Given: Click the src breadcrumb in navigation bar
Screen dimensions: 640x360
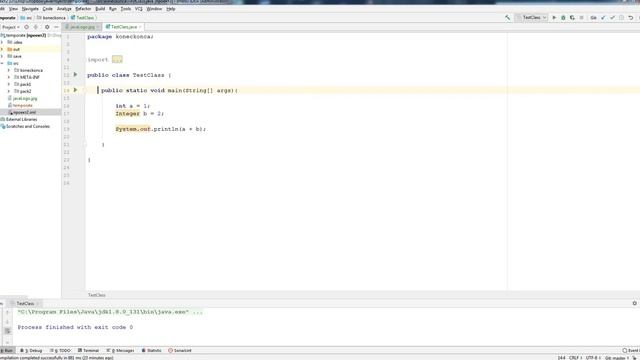Looking at the screenshot, I should 27,18.
